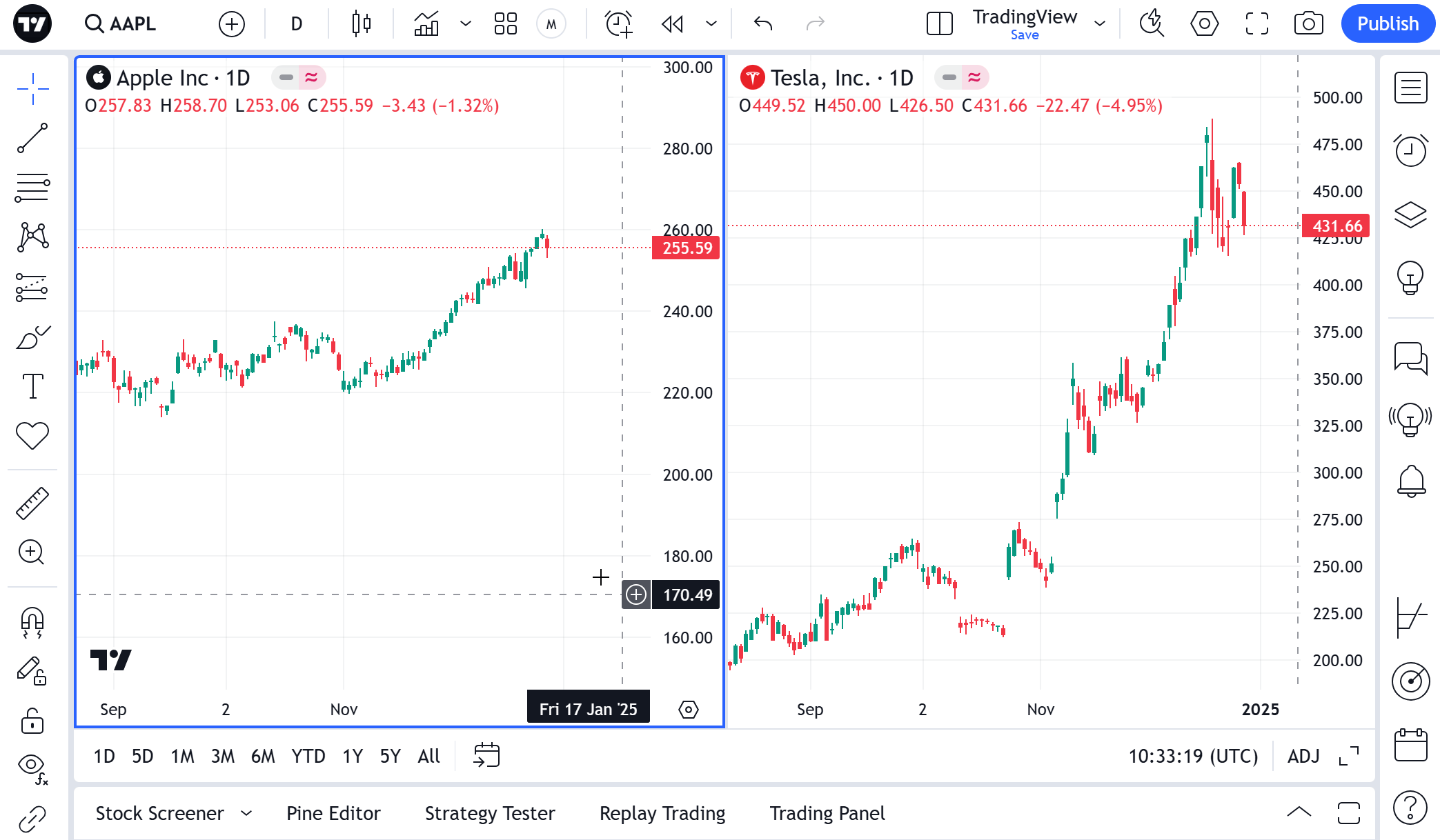The height and width of the screenshot is (840, 1440).
Task: Select the trend line drawing tool
Action: point(32,138)
